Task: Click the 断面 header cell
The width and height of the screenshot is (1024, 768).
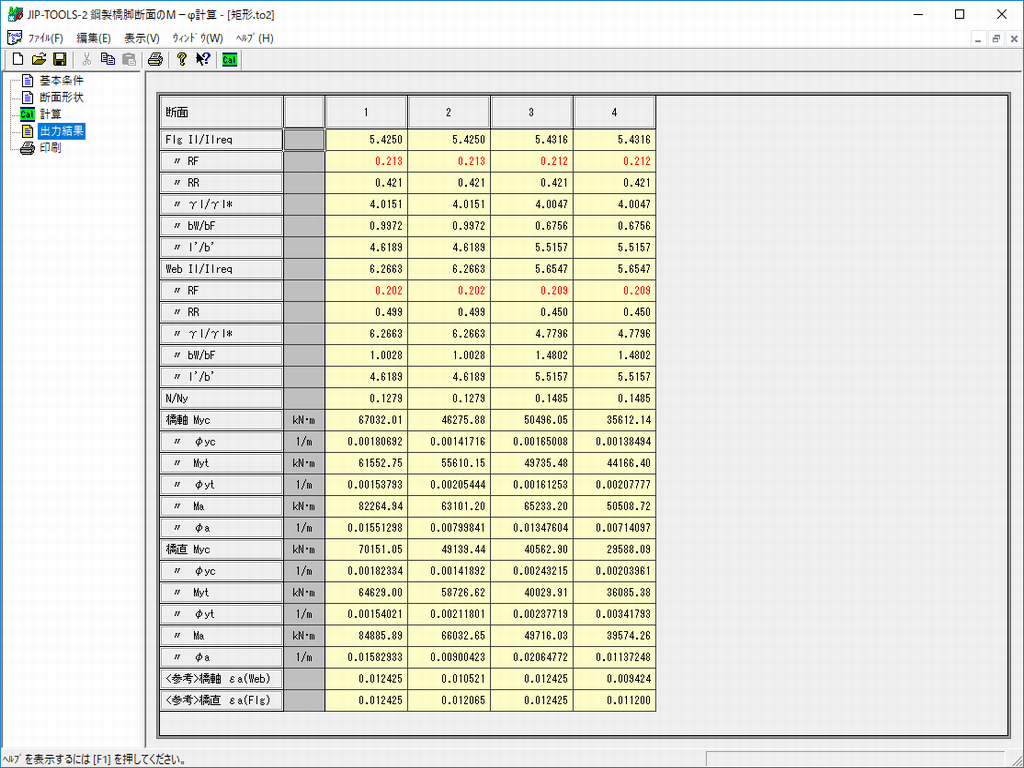Action: coord(221,112)
